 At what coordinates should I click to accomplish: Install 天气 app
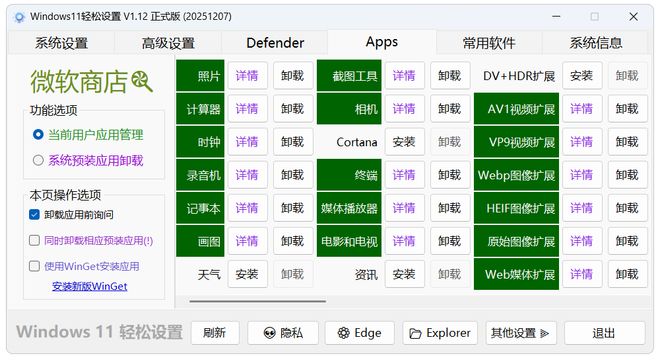click(247, 275)
